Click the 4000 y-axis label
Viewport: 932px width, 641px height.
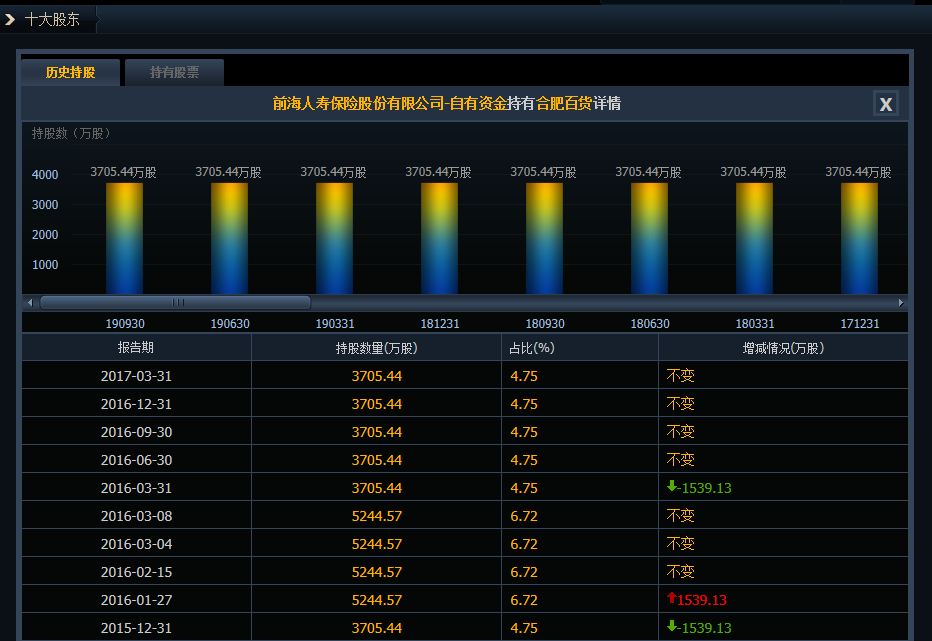[x=45, y=175]
